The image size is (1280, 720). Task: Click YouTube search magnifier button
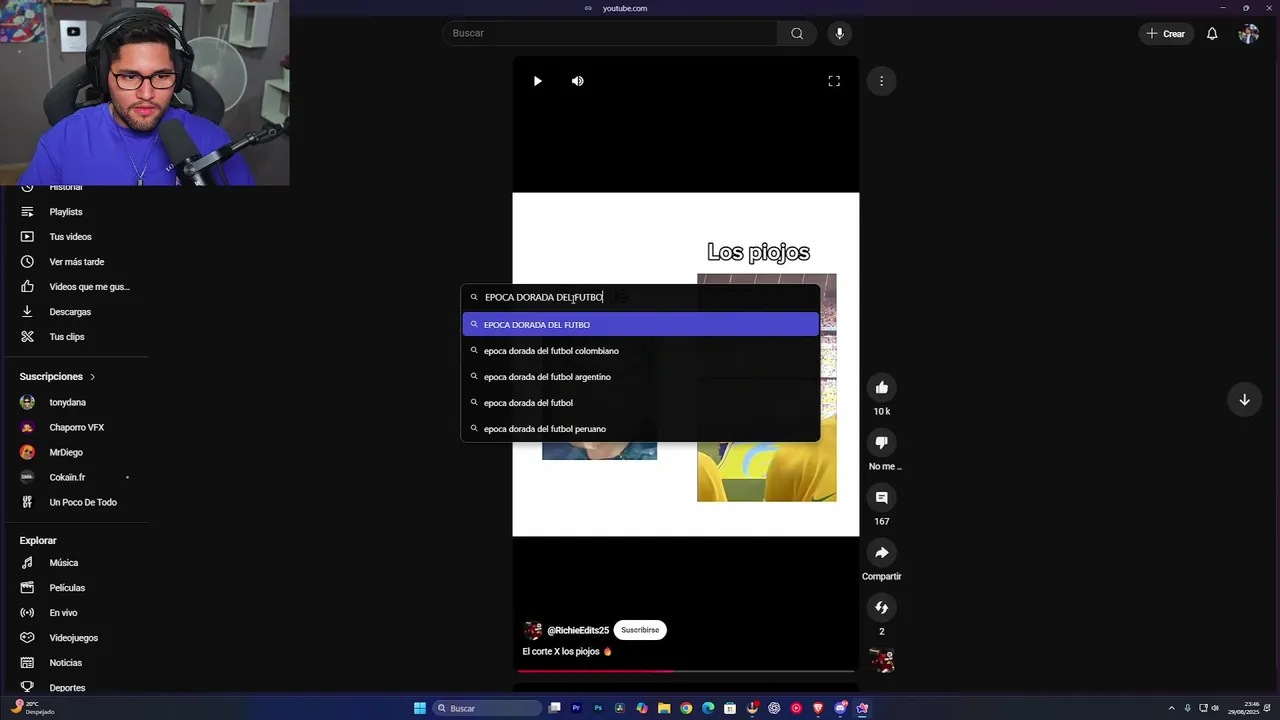(797, 33)
